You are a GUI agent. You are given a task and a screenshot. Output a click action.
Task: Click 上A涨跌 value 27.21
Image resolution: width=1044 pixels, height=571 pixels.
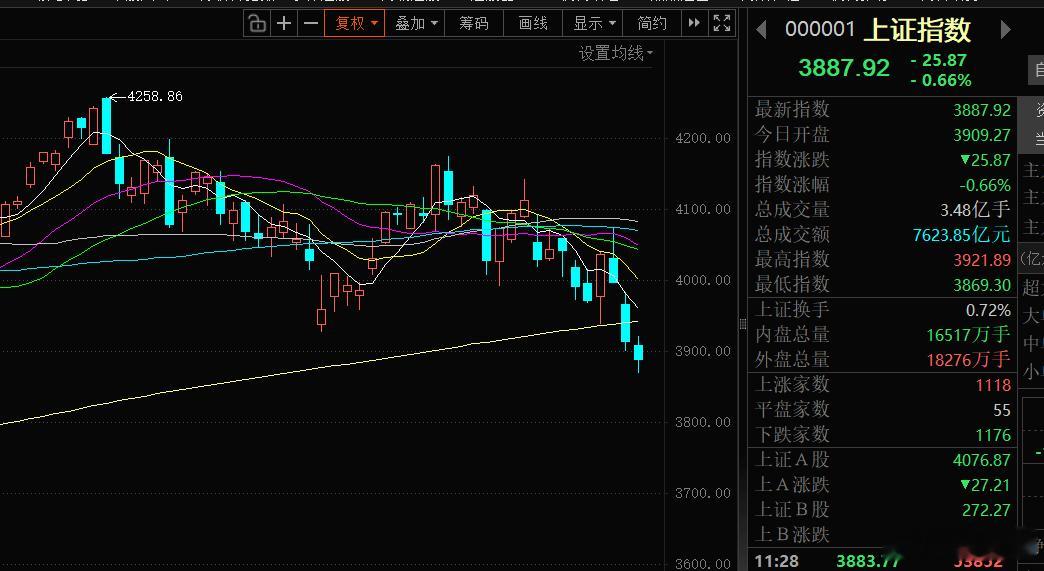coord(985,485)
